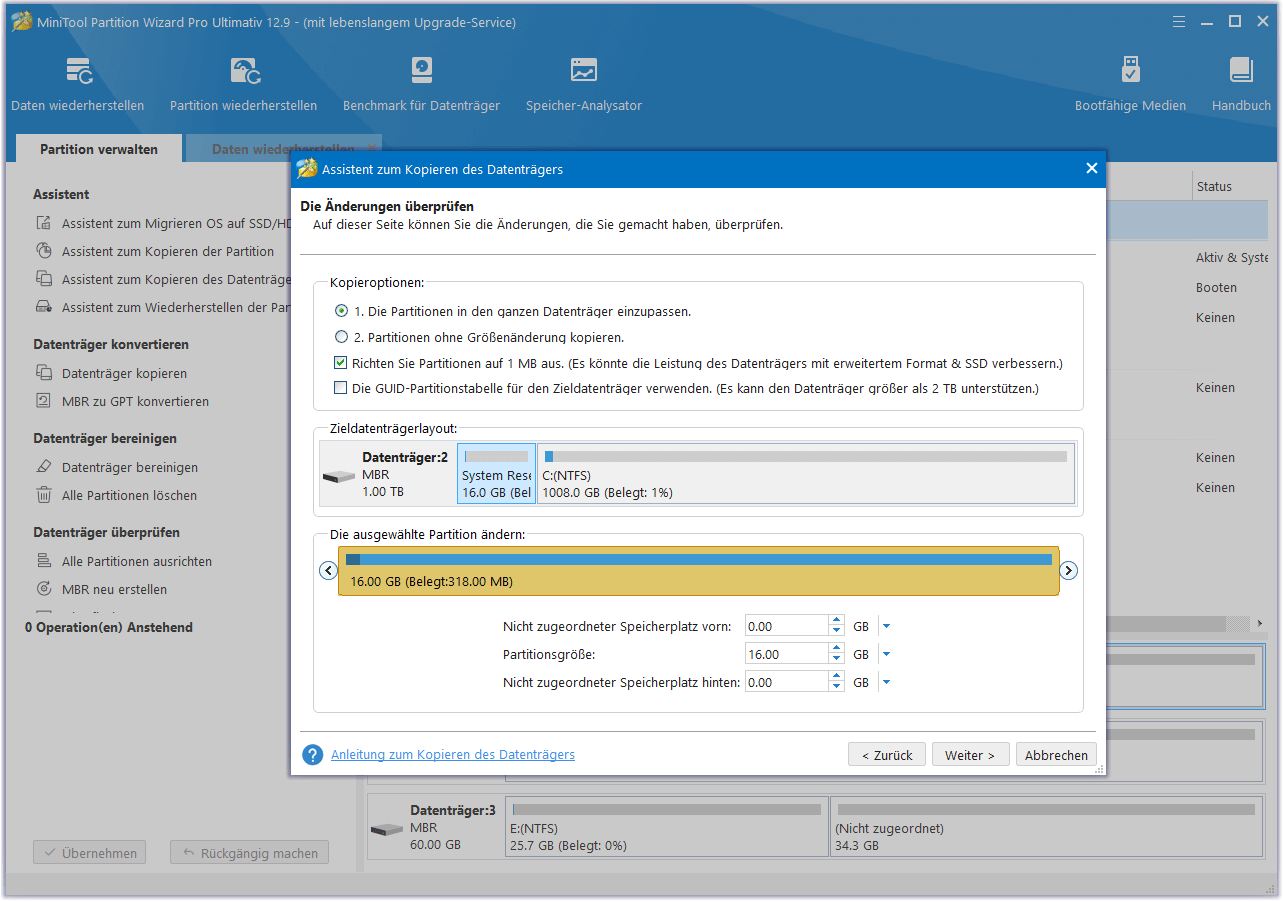Enable GUID-Partitionstabelle for target disk checkbox
1283x902 pixels.
pos(342,388)
